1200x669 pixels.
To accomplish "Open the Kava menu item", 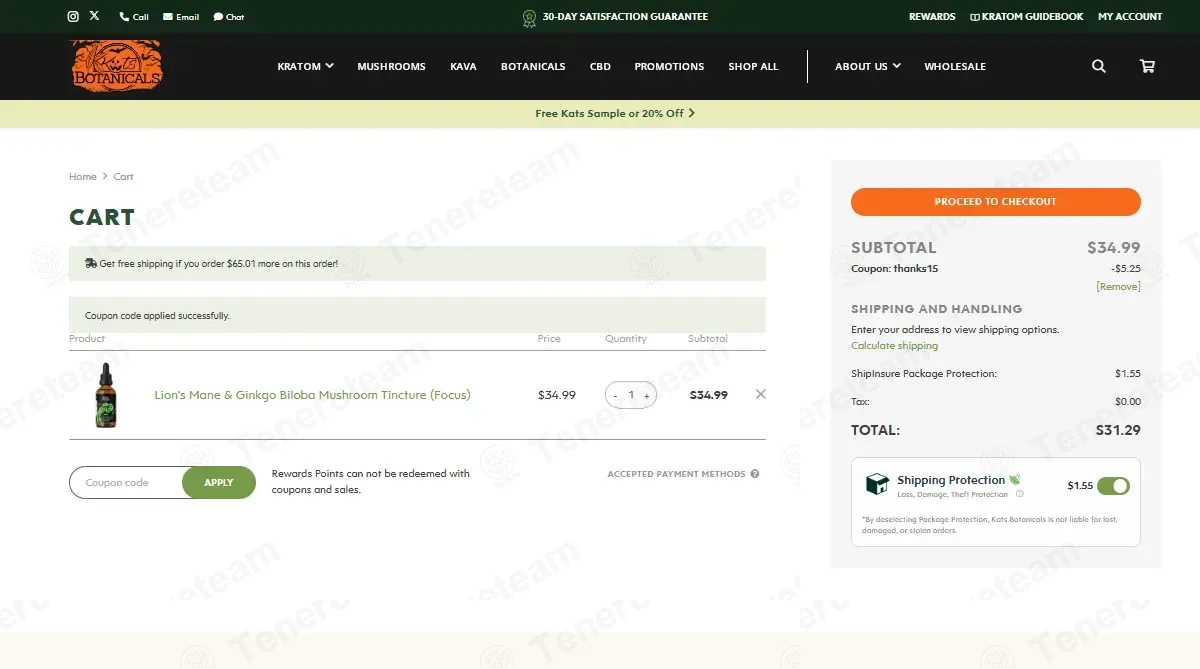I will 463,66.
